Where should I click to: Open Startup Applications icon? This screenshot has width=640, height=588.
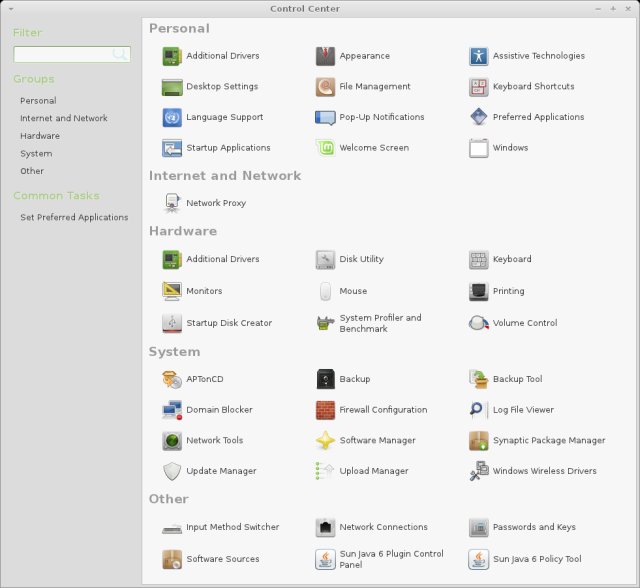tap(172, 148)
